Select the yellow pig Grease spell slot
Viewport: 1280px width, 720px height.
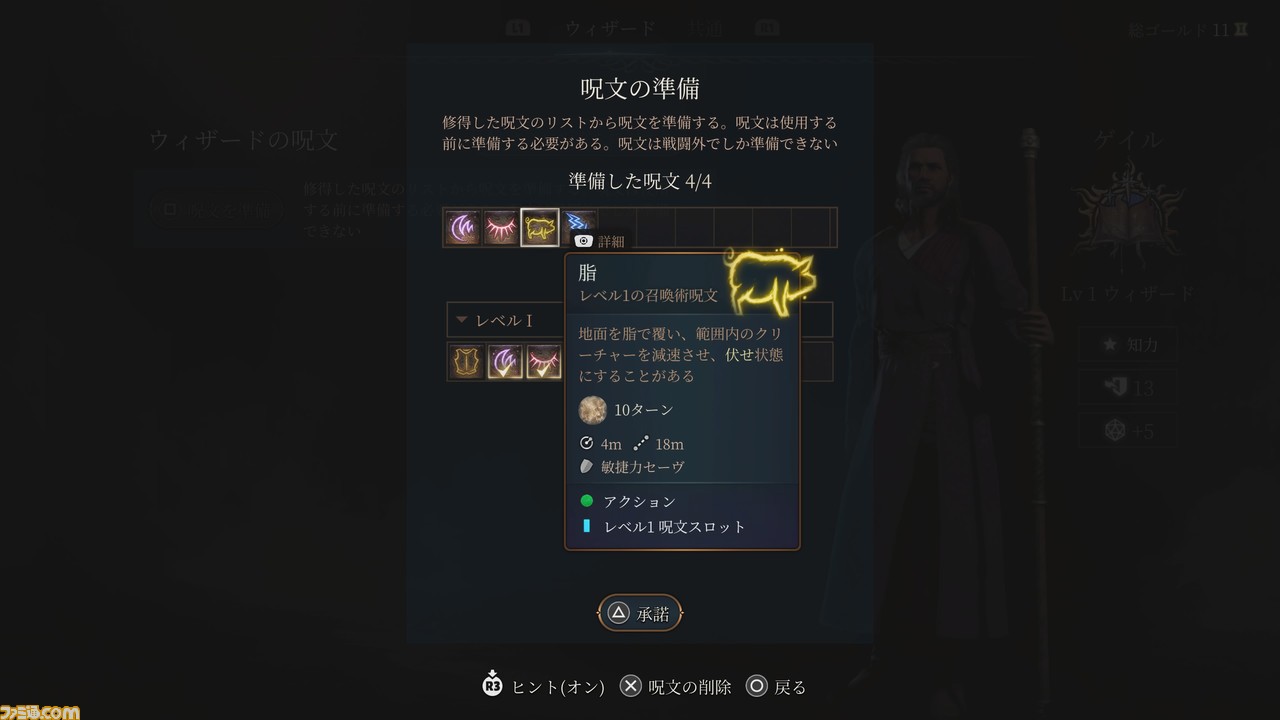540,228
